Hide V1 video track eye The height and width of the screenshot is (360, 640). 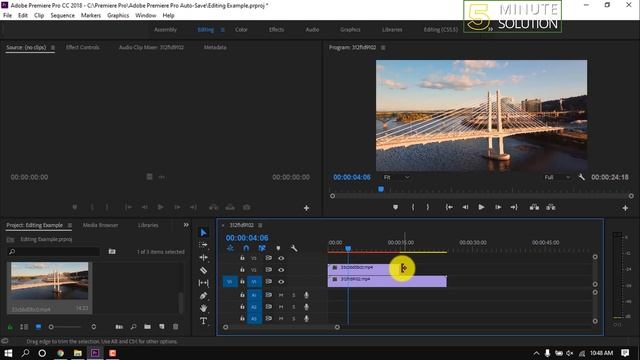[281, 282]
